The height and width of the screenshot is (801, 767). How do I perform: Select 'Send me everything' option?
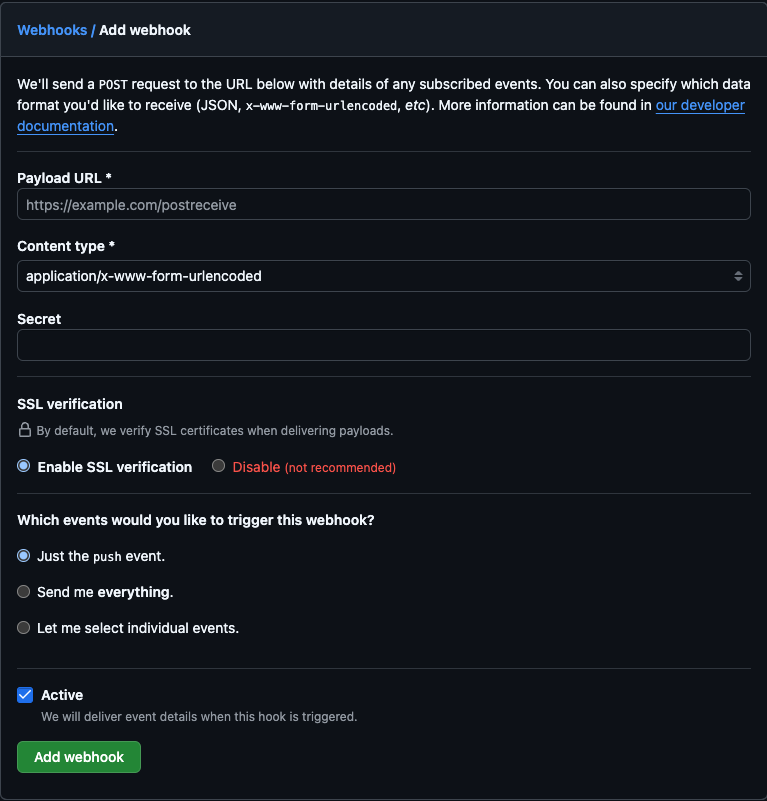coord(23,592)
